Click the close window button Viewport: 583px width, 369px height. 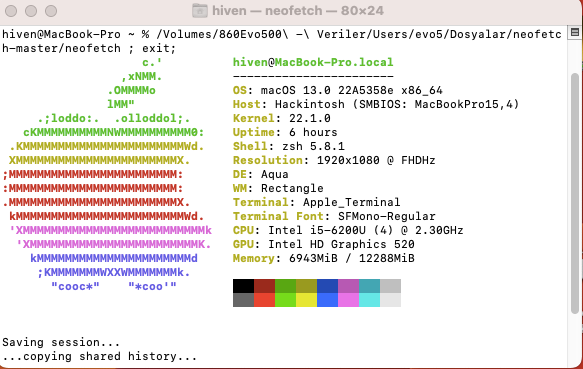pos(11,11)
